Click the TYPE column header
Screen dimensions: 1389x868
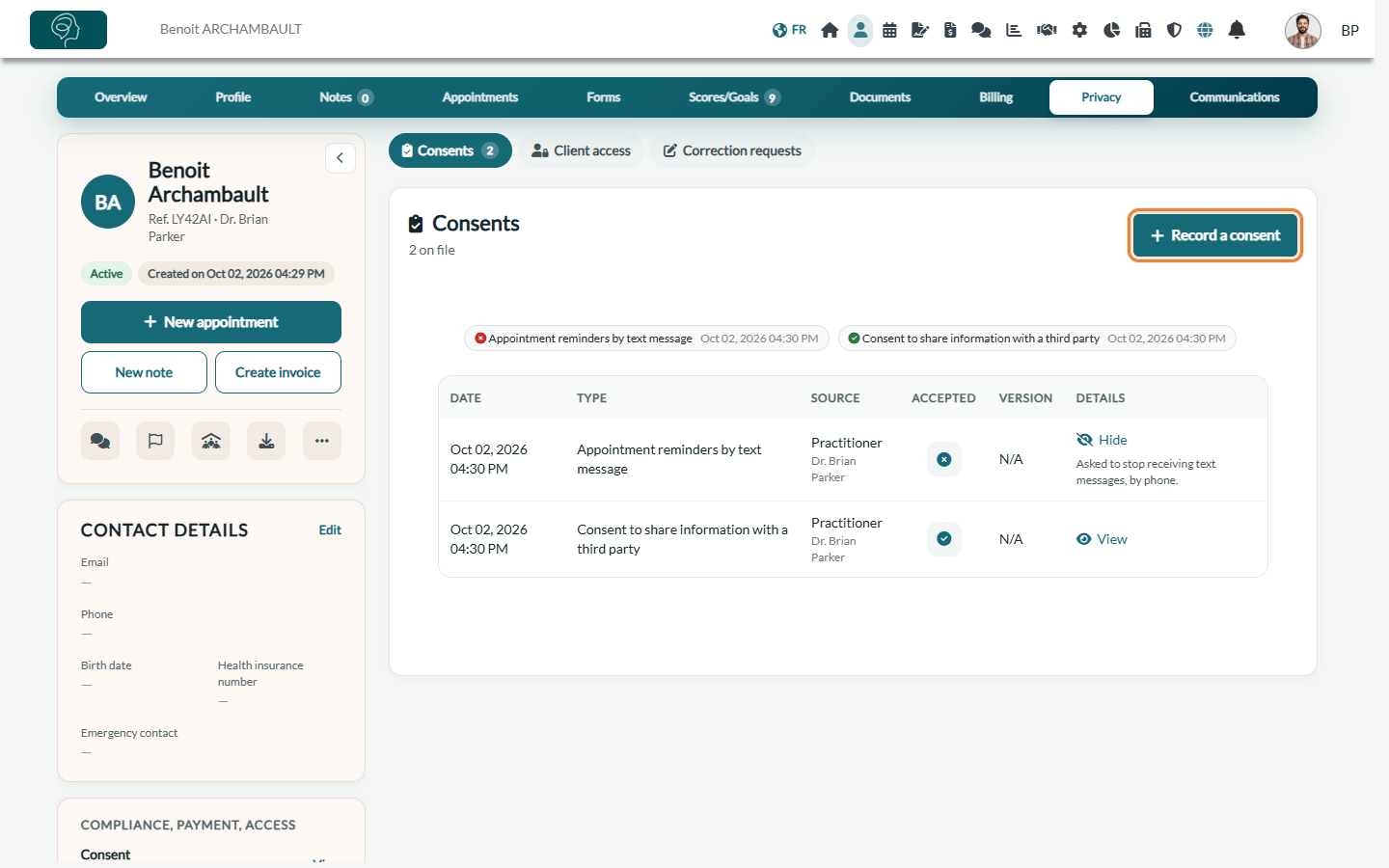592,398
